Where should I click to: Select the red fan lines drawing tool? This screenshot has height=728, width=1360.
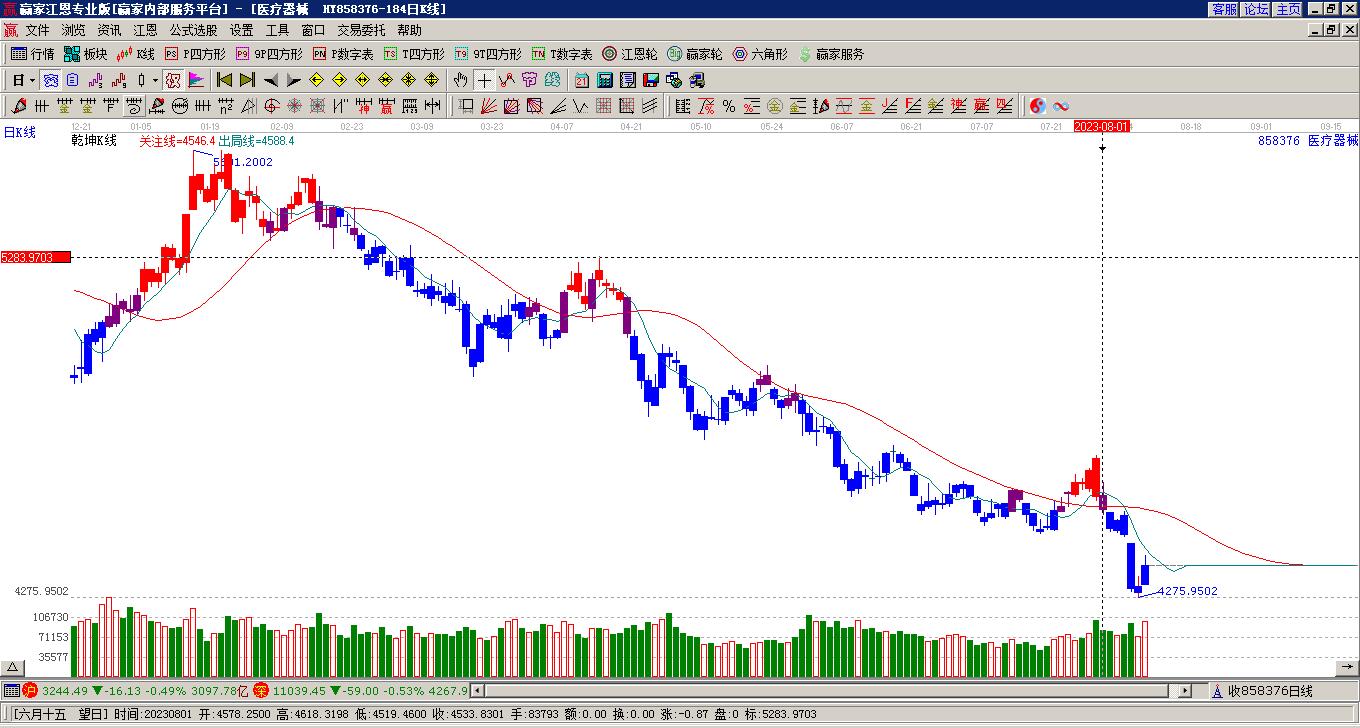pos(489,106)
